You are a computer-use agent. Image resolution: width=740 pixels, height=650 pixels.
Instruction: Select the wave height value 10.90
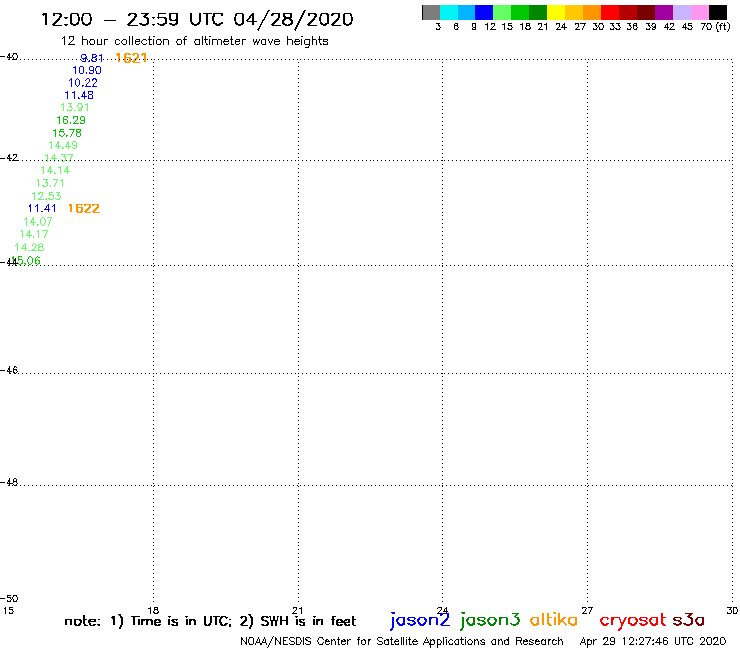(x=87, y=70)
